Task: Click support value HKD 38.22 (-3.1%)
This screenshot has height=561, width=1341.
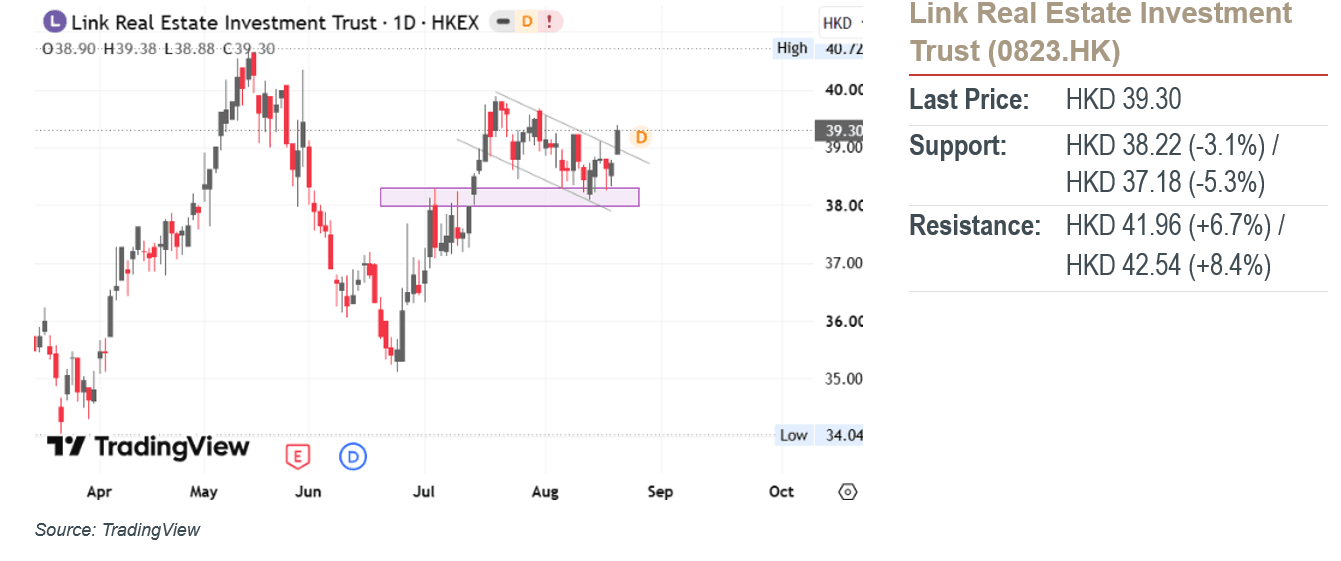Action: point(1169,146)
